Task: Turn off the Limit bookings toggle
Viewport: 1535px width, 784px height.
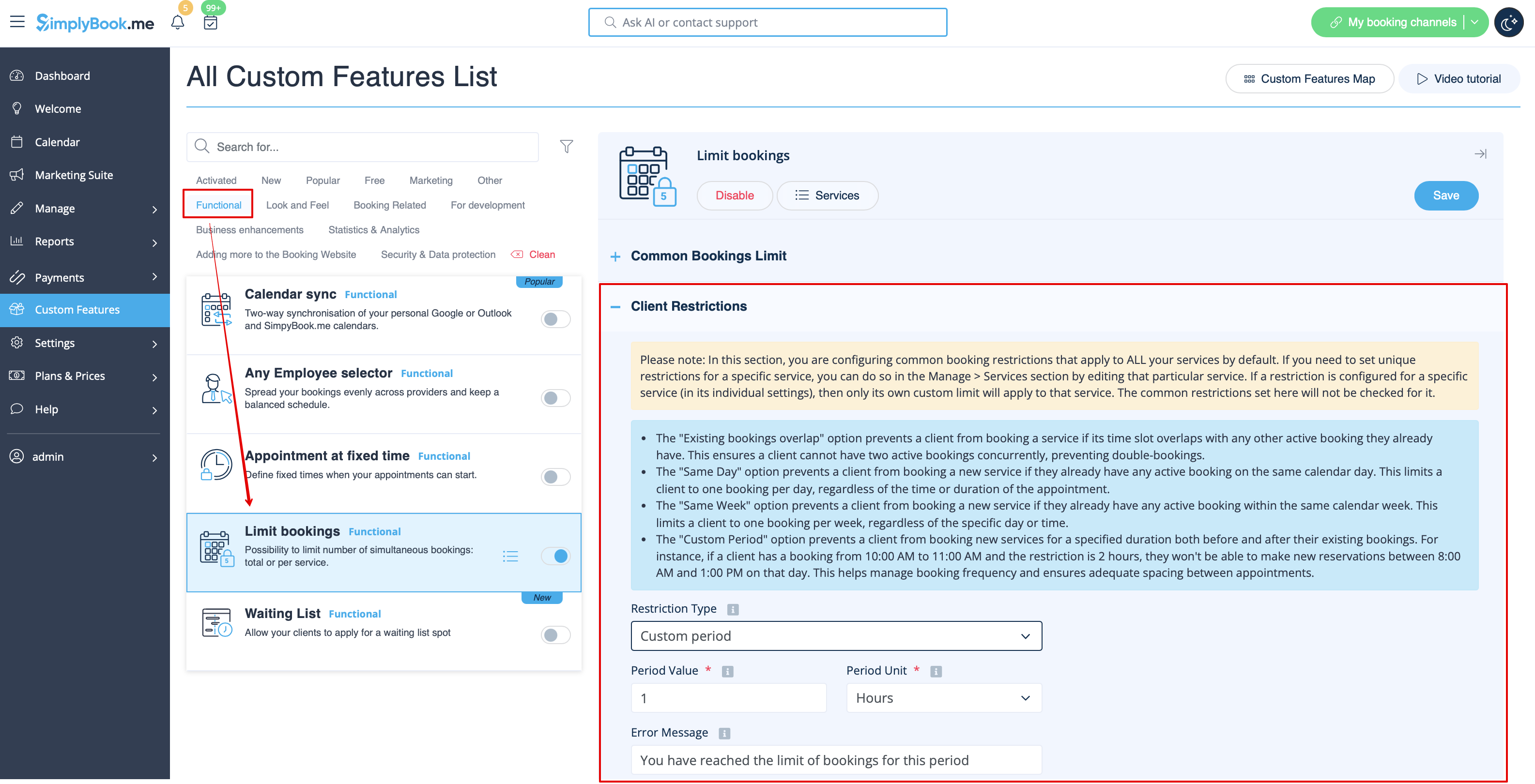Action: tap(555, 557)
